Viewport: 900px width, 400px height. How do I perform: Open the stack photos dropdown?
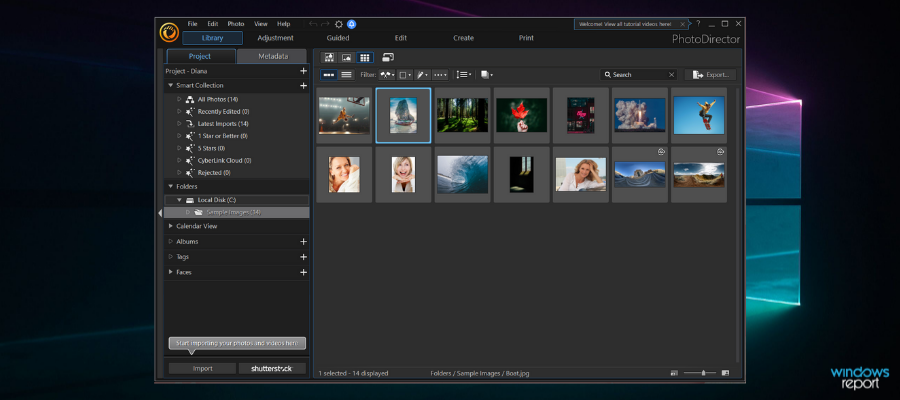487,75
